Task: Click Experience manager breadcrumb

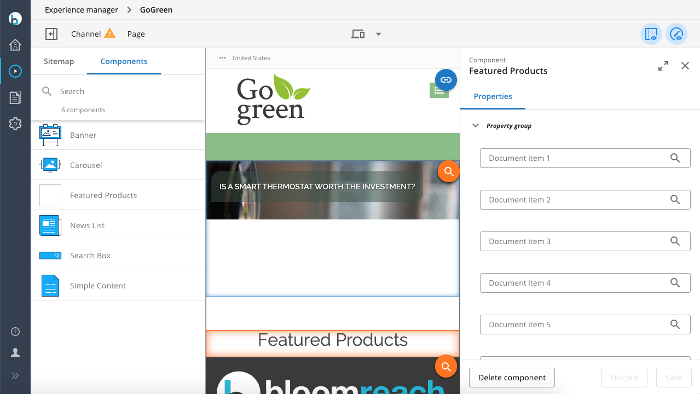Action: click(81, 10)
